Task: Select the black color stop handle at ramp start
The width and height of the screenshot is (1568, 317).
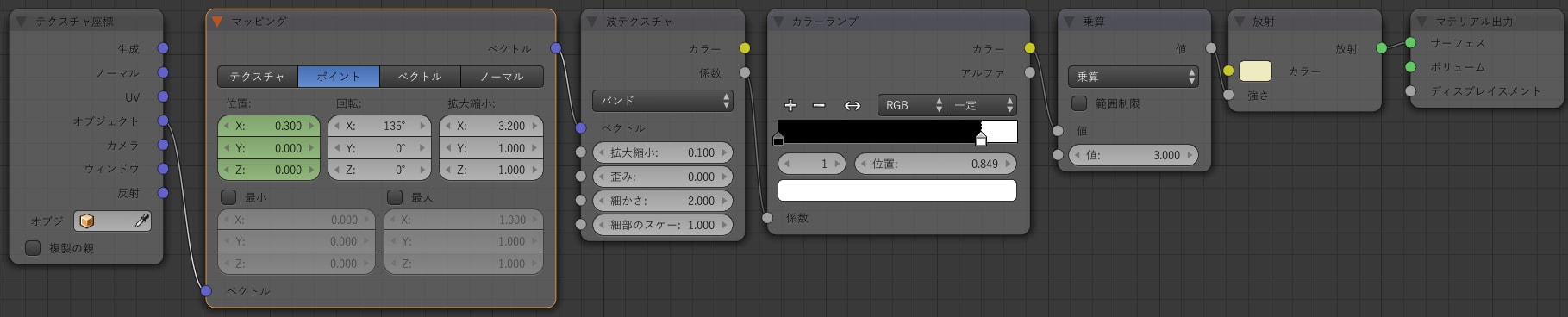Action: click(x=778, y=138)
